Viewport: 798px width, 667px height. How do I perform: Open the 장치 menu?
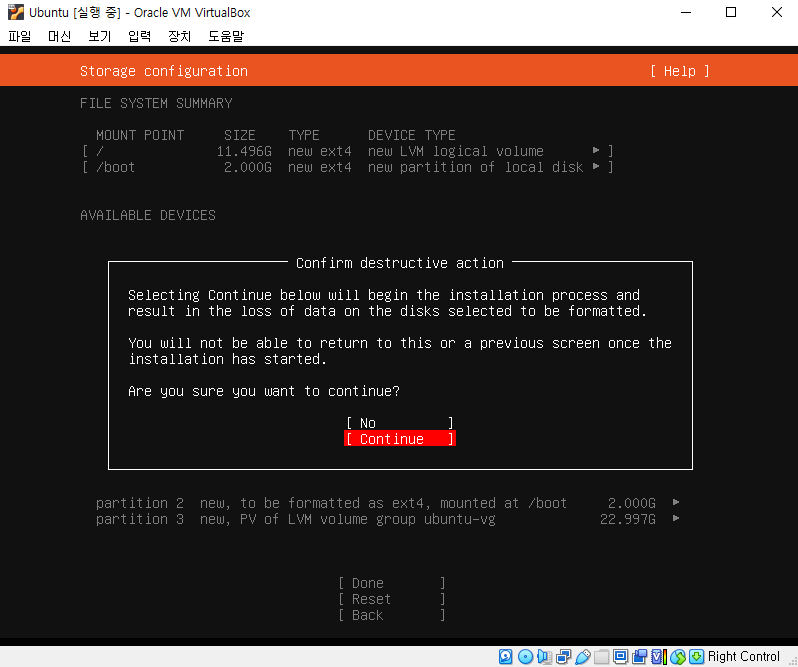coord(179,36)
